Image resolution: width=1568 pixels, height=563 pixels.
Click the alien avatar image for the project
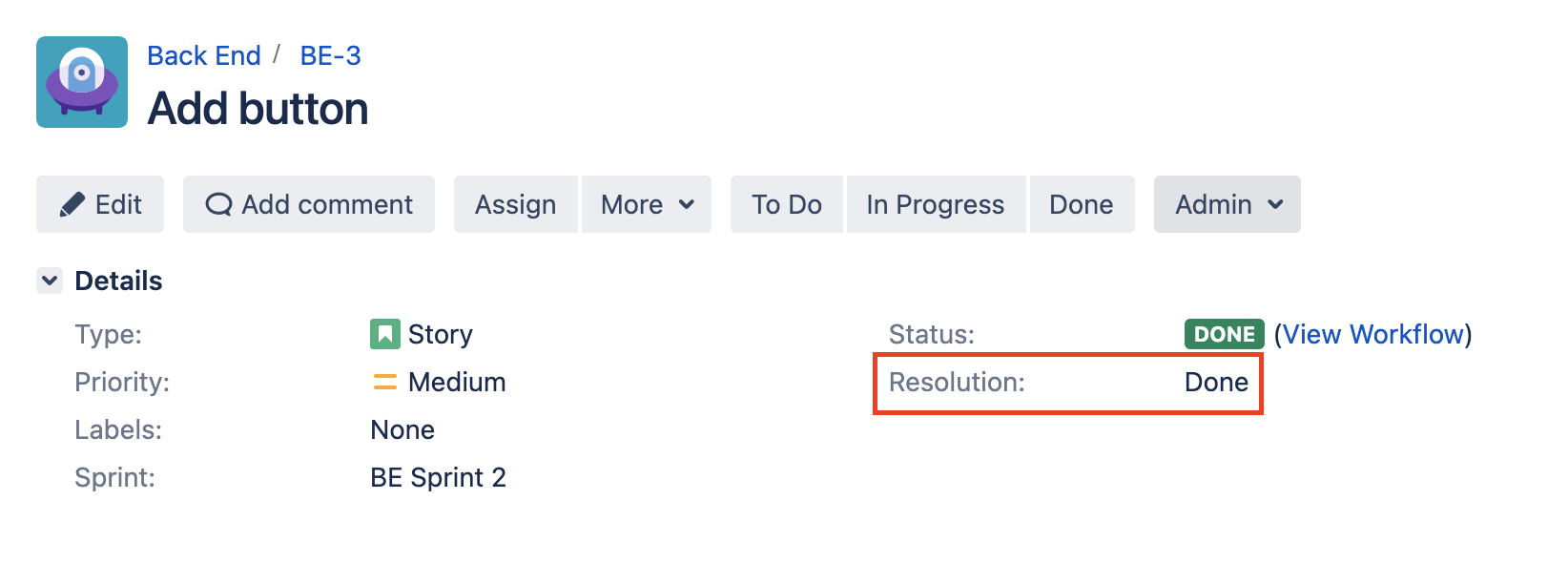click(81, 81)
